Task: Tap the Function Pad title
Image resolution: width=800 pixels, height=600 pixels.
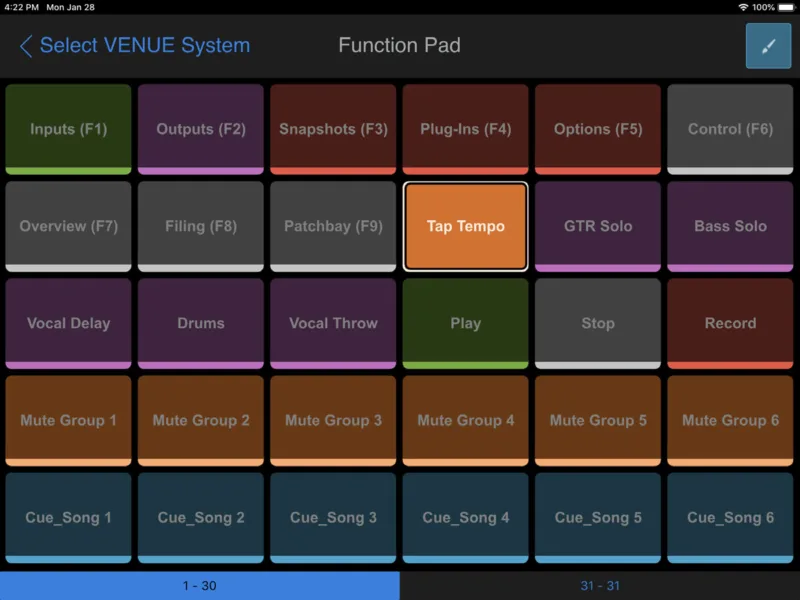Action: pos(399,45)
